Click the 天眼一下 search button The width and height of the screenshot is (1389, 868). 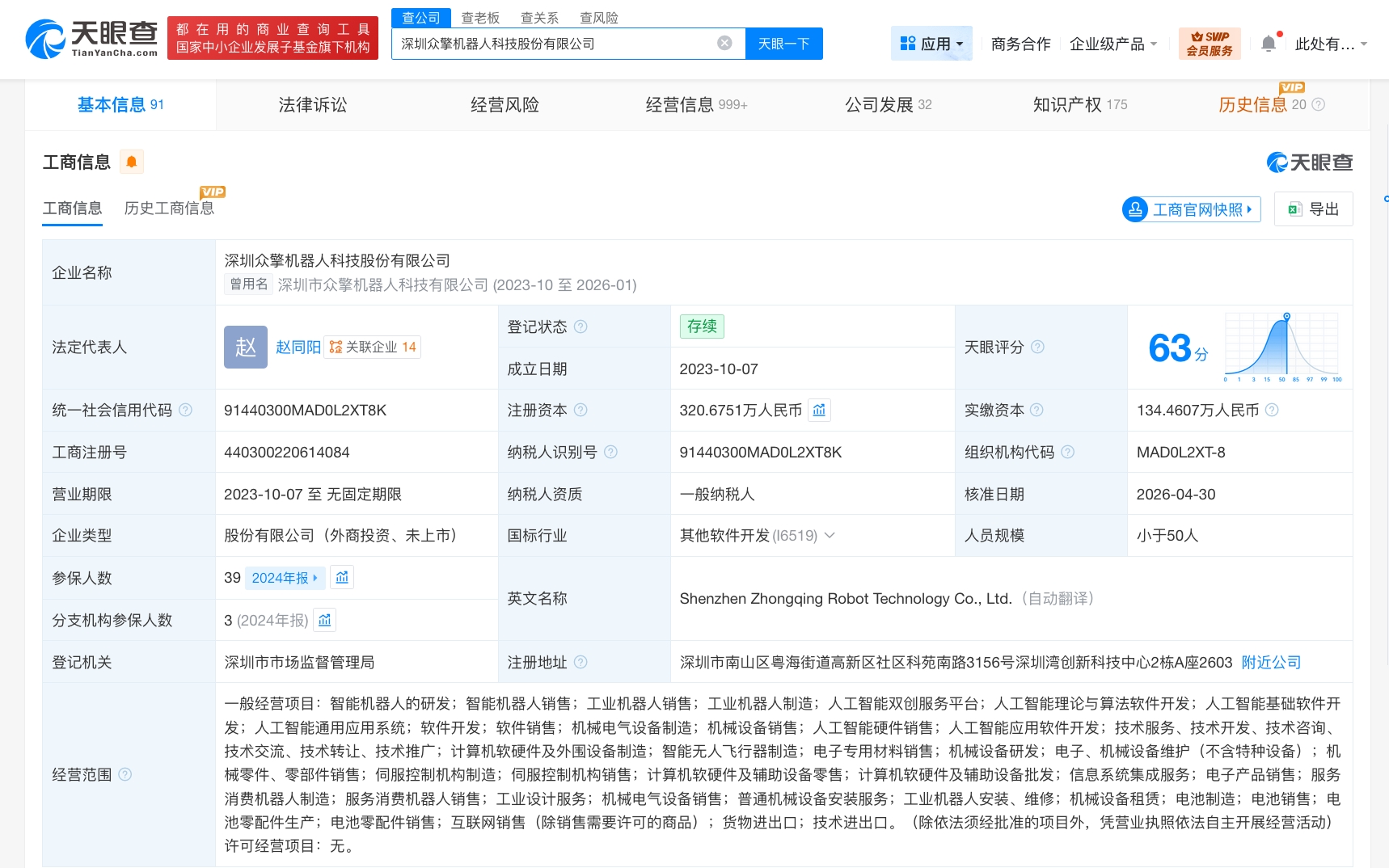coord(783,44)
